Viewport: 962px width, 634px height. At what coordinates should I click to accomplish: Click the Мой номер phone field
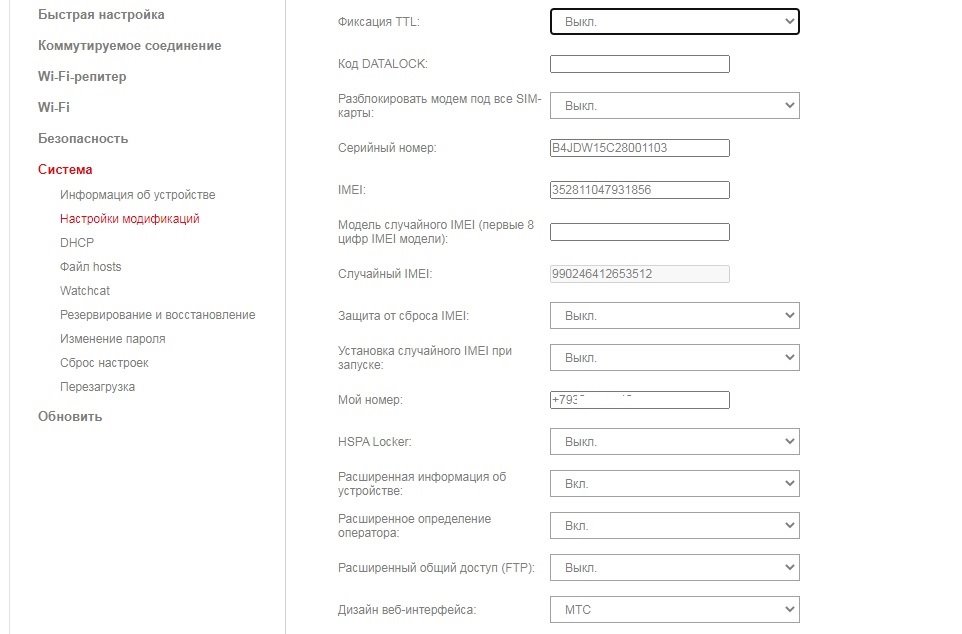click(x=639, y=400)
